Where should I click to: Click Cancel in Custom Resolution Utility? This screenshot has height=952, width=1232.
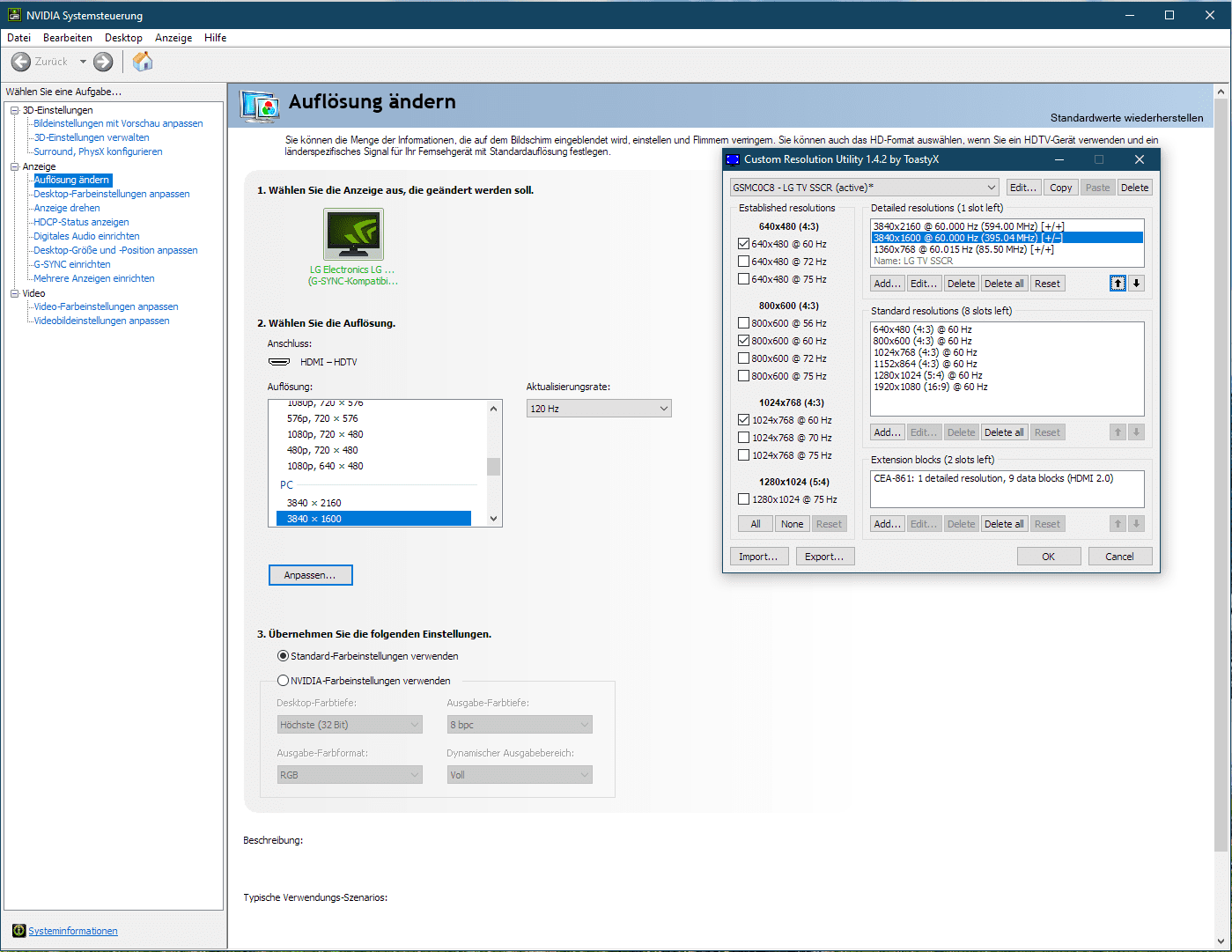tap(1119, 557)
